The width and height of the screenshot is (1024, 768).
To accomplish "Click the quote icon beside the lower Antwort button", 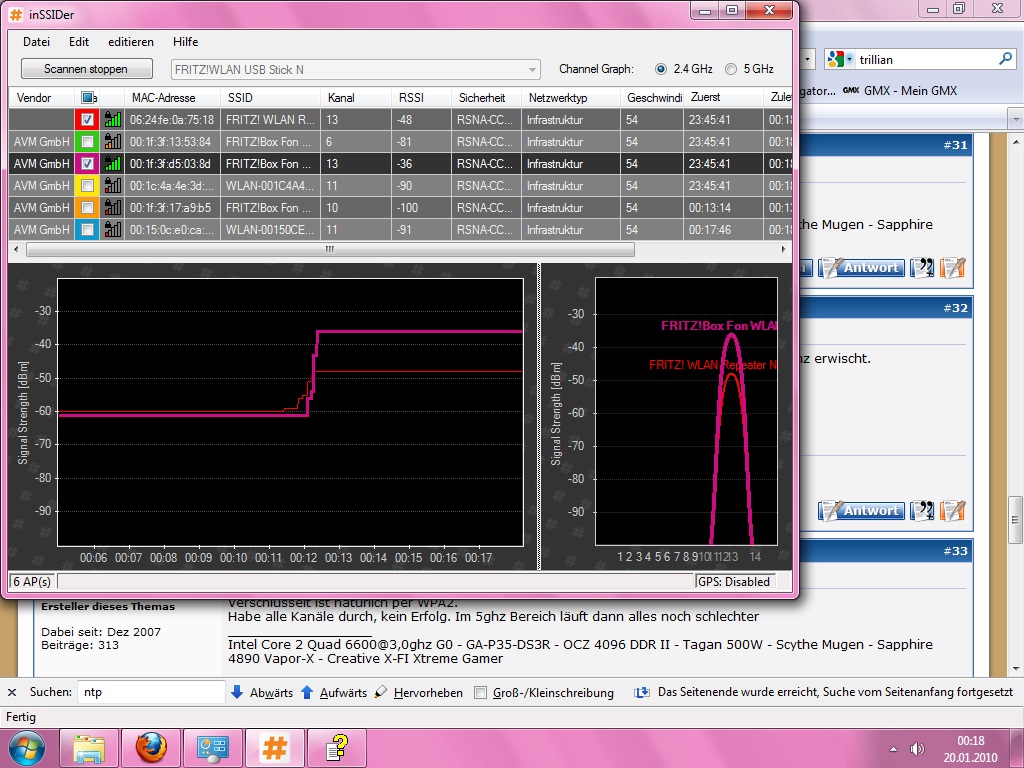I will [922, 511].
